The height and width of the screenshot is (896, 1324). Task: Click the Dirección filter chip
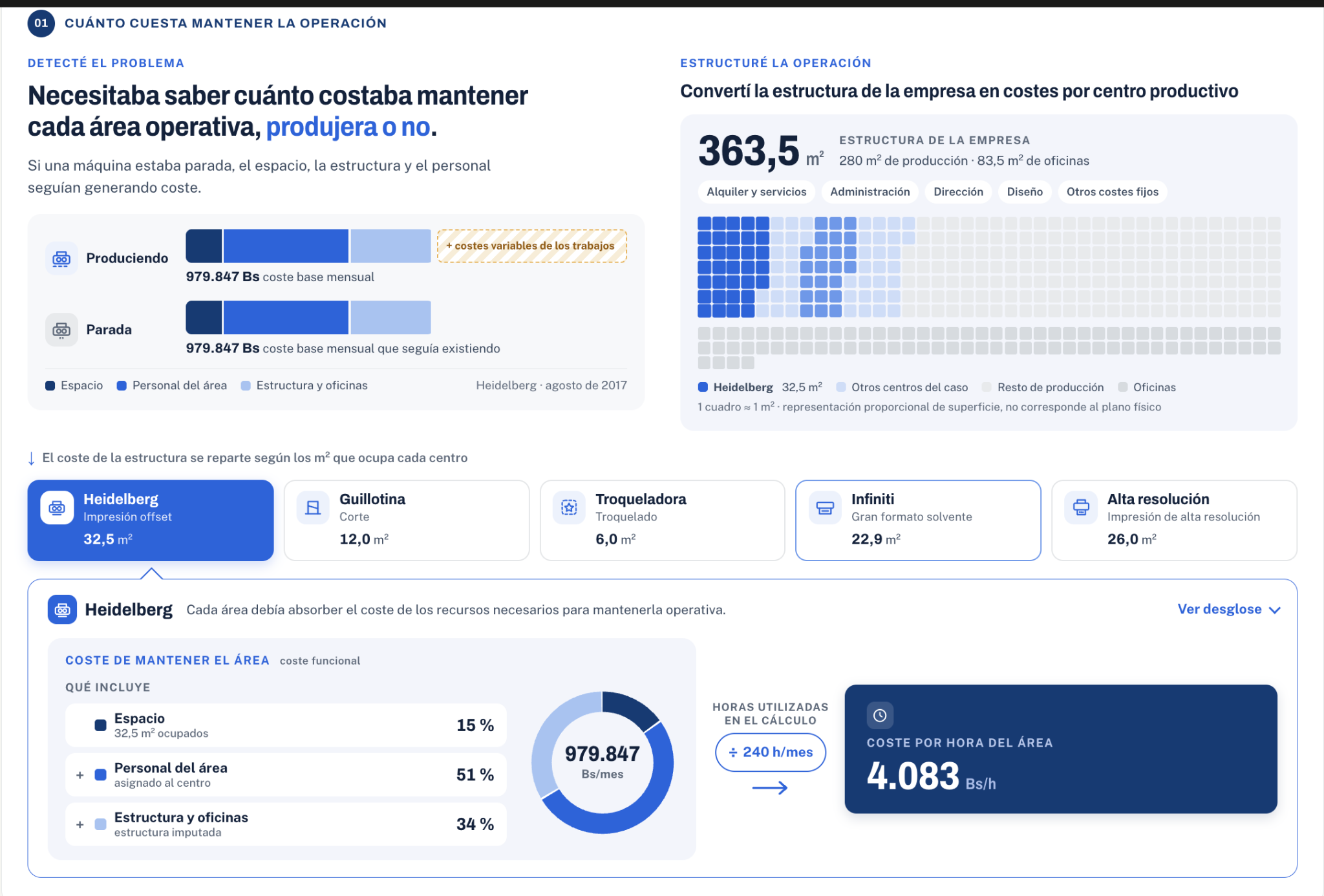pos(958,192)
